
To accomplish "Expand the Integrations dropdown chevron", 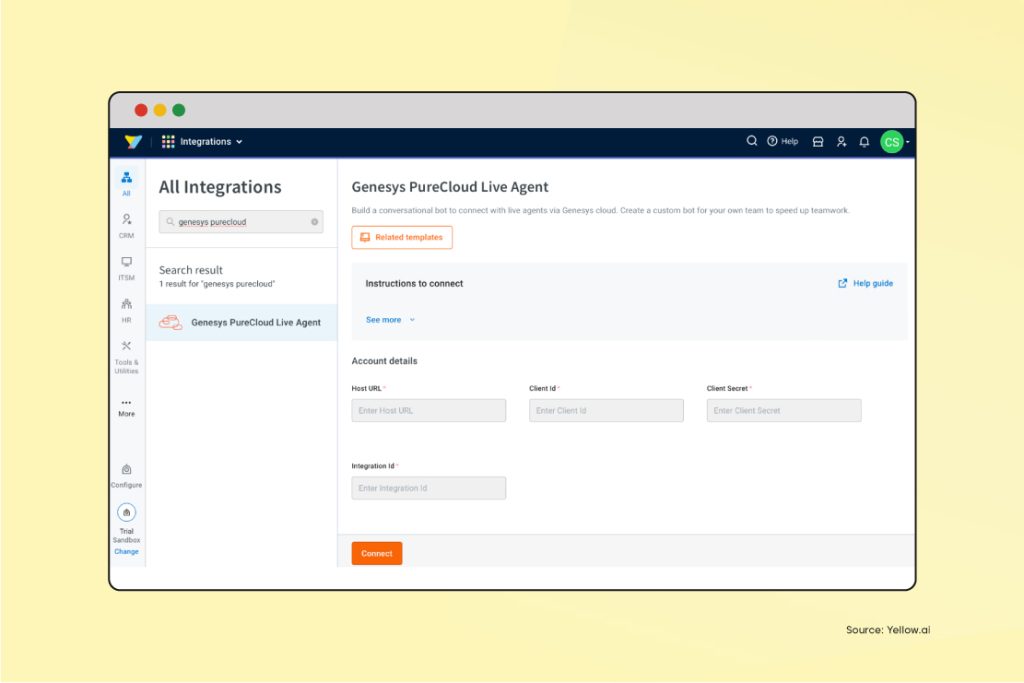I will click(239, 142).
